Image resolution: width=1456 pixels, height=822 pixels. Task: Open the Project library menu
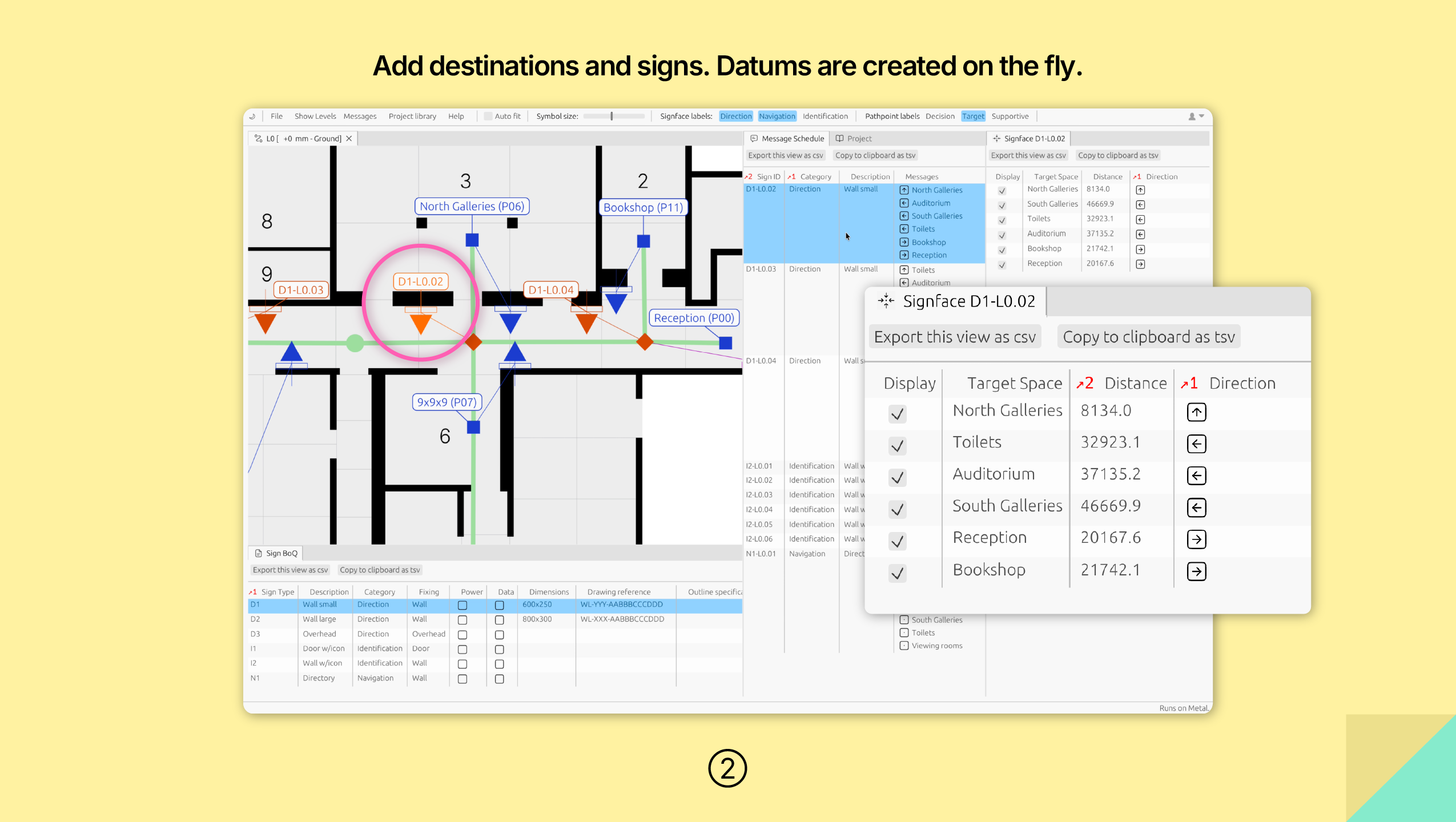click(x=412, y=116)
